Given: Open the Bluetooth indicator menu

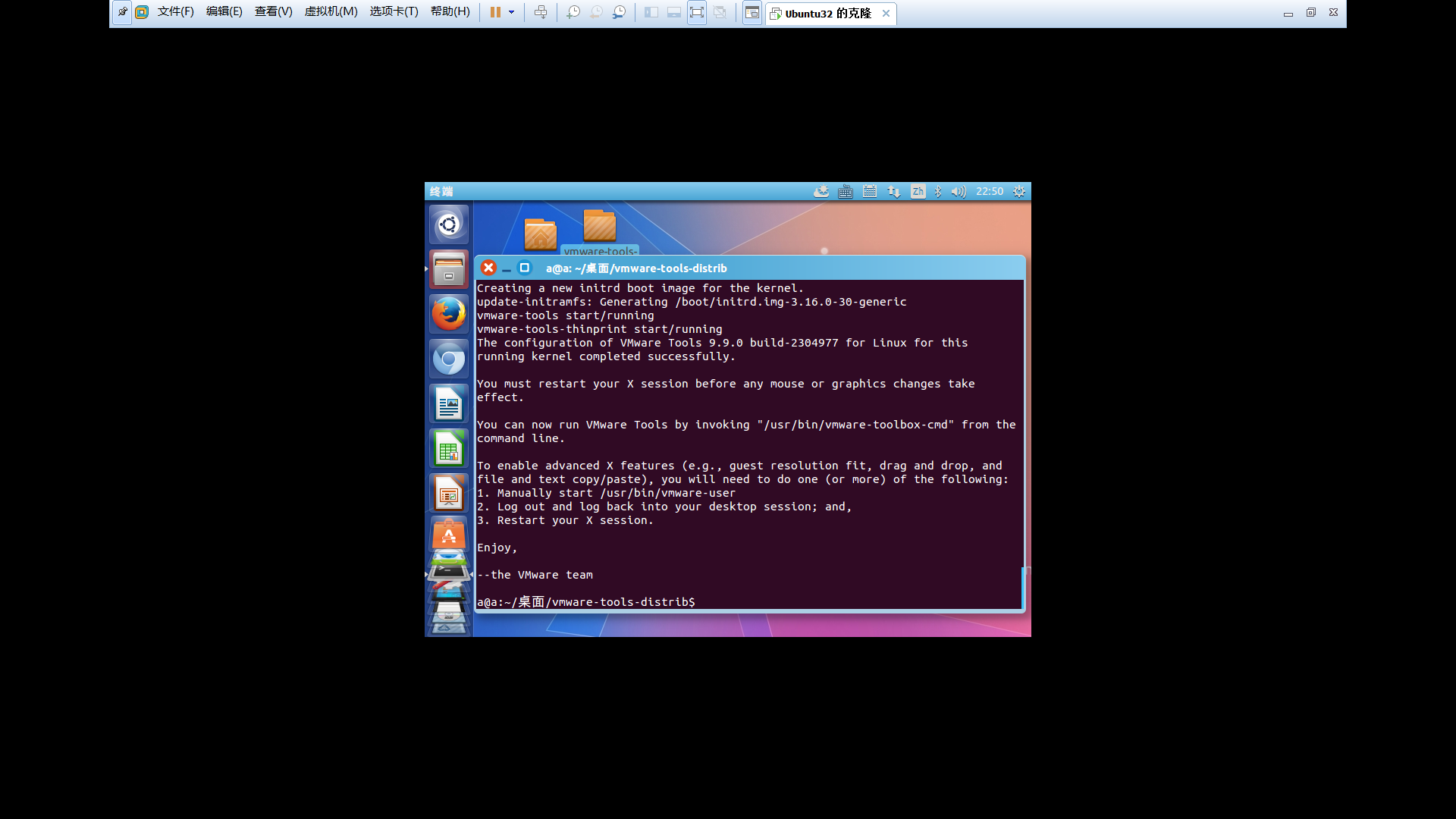Looking at the screenshot, I should [x=938, y=191].
